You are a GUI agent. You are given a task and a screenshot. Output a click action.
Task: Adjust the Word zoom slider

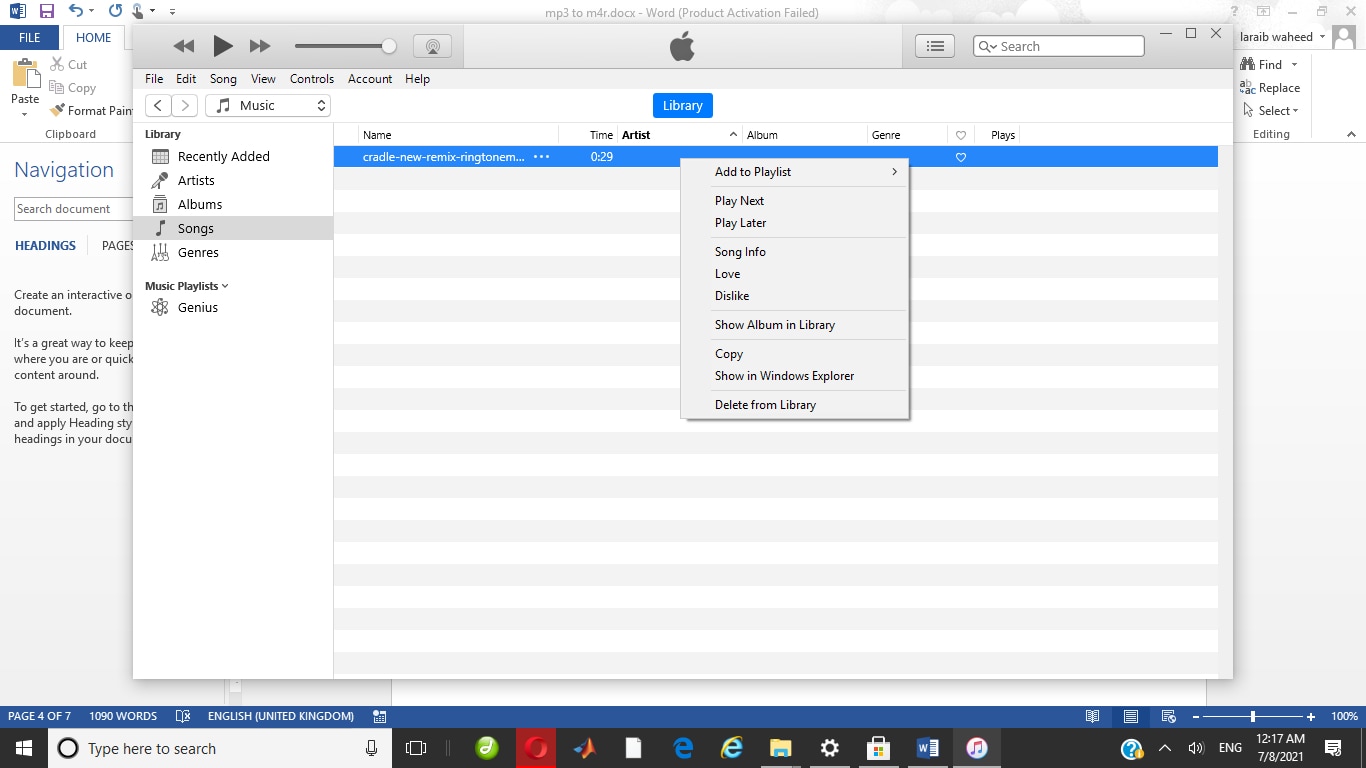1252,717
